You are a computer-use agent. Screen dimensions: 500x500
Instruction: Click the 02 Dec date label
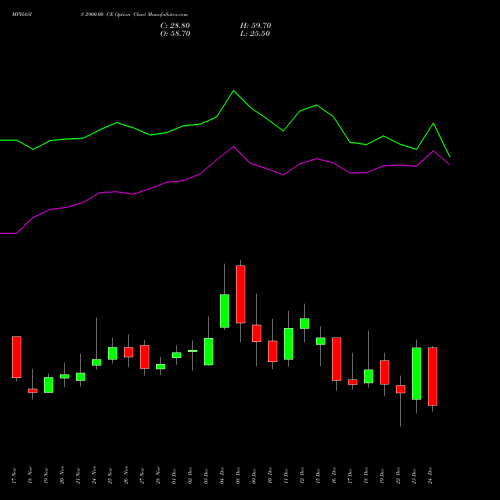(x=190, y=476)
